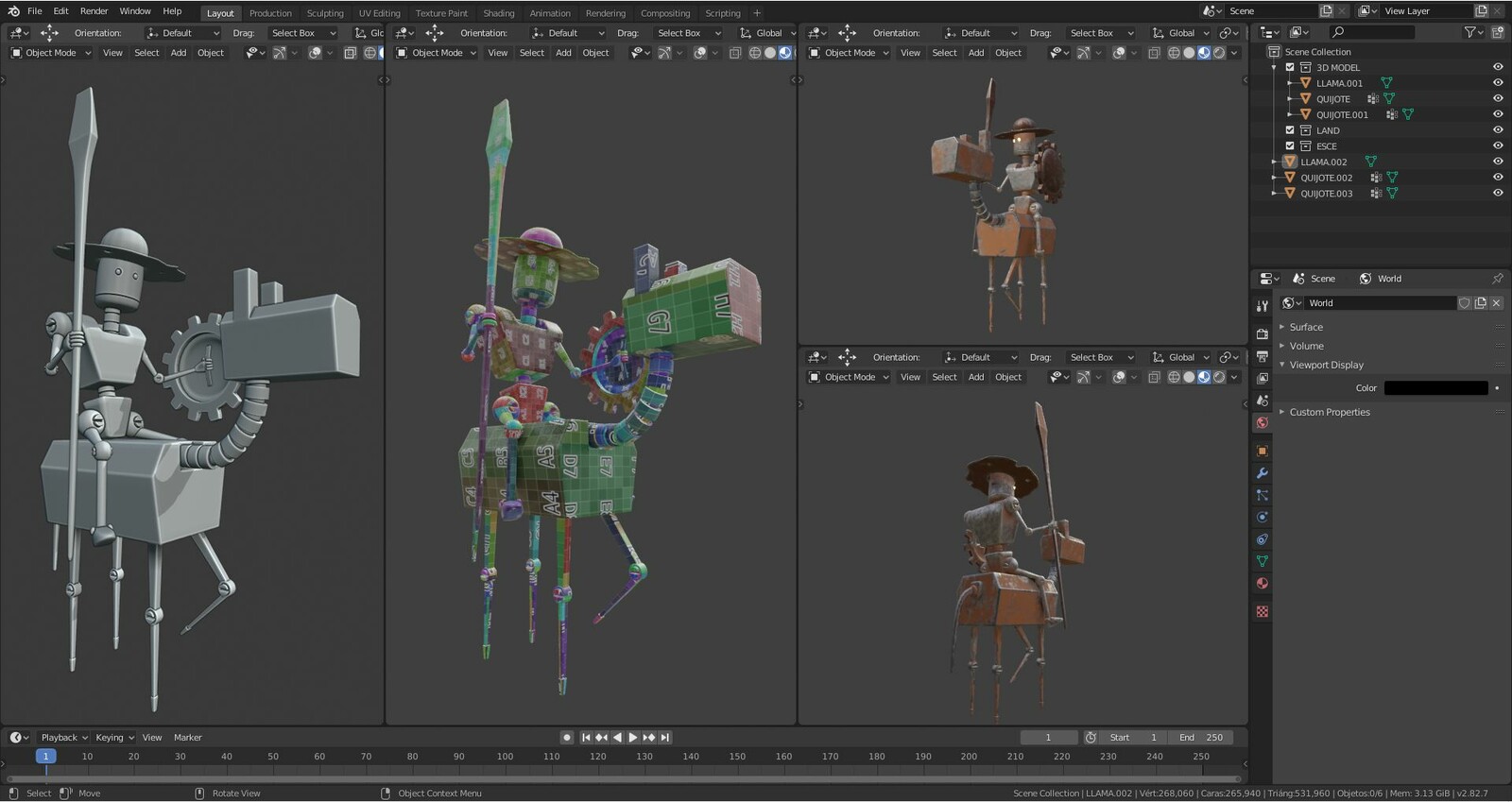Open the Render properties tab
Screen dimensions: 1512x802
1262,333
